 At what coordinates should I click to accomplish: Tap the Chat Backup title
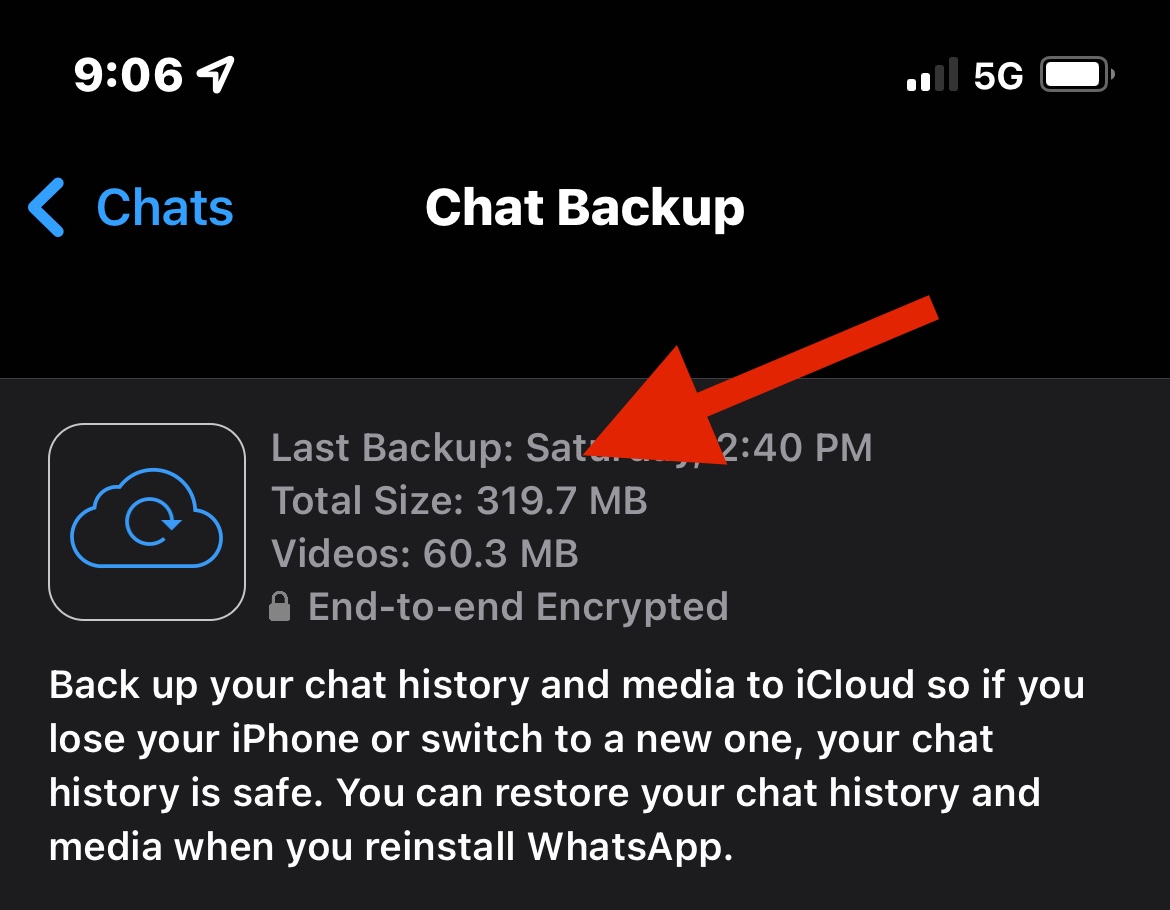(585, 207)
